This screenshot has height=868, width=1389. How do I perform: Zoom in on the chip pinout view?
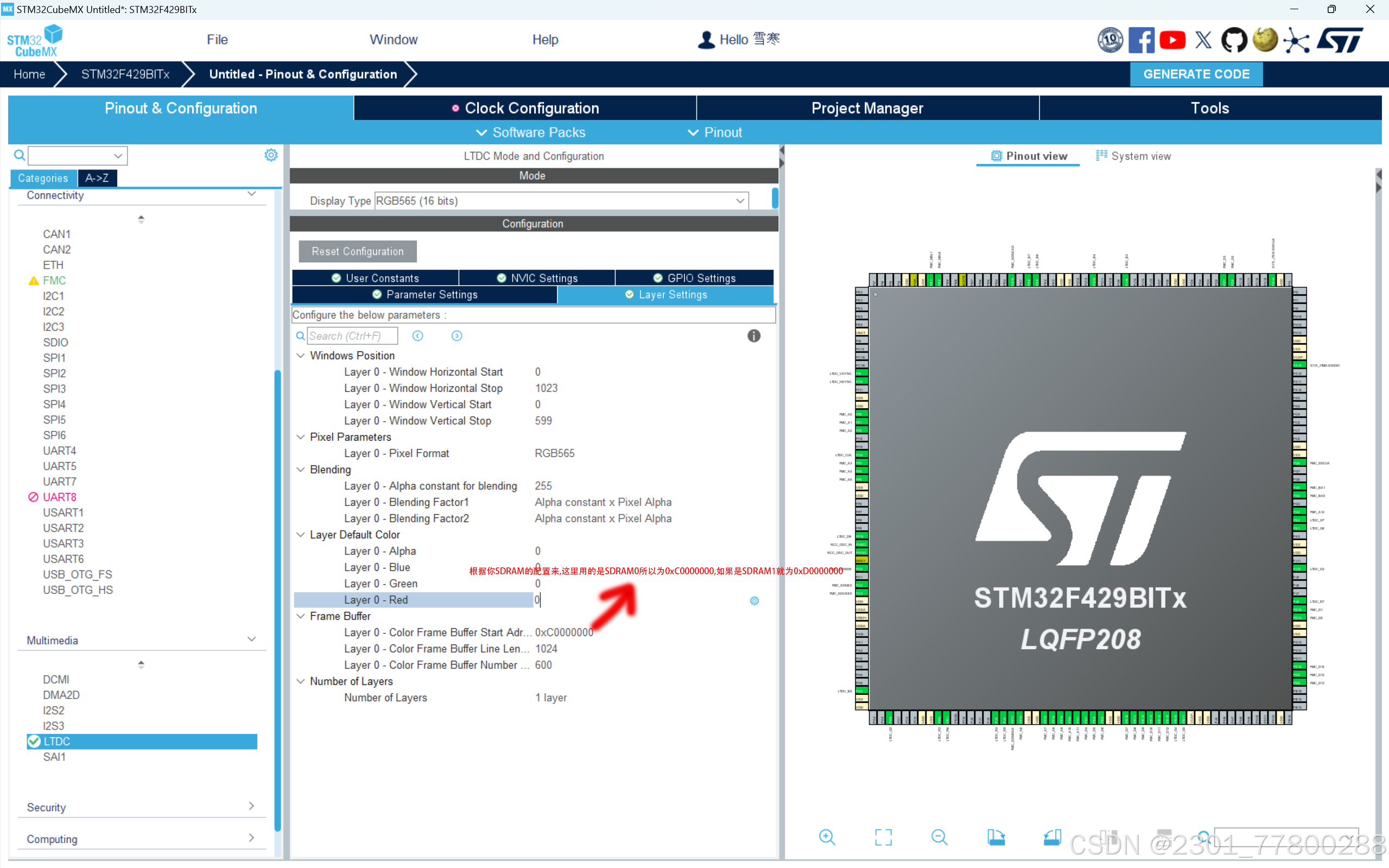pos(827,837)
